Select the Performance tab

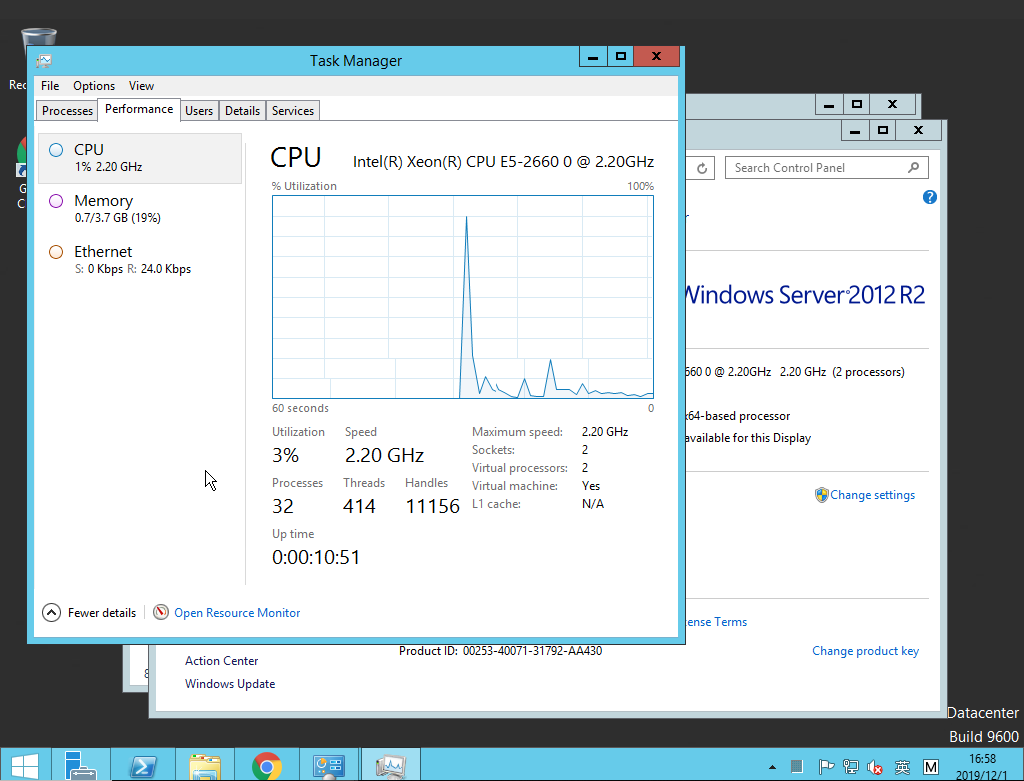tap(138, 109)
